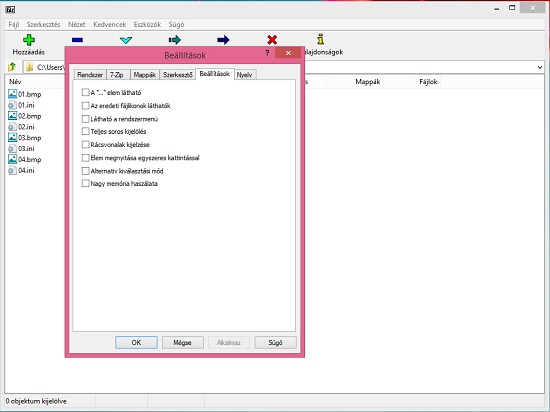Image resolution: width=550 pixels, height=412 pixels.
Task: Open the Szerkesztés menu
Action: point(43,25)
